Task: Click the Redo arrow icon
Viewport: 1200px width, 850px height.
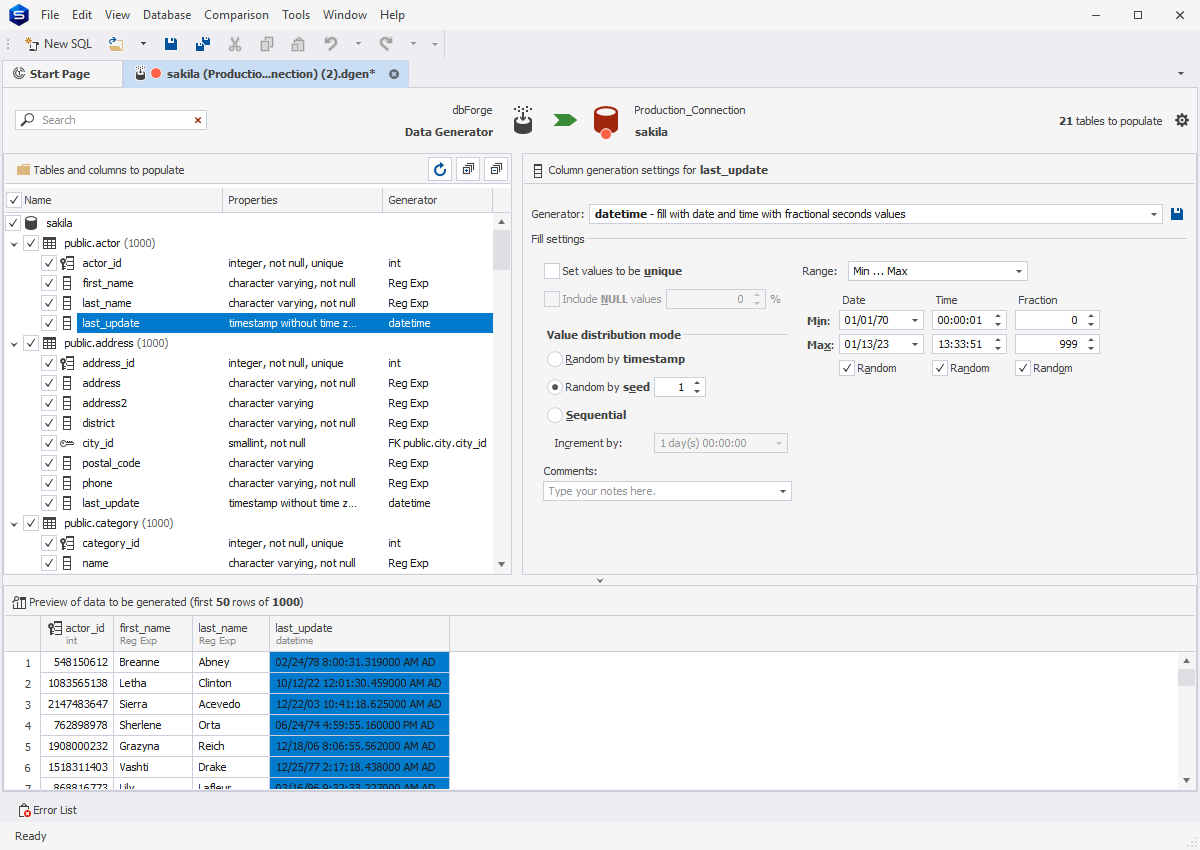Action: (x=386, y=44)
